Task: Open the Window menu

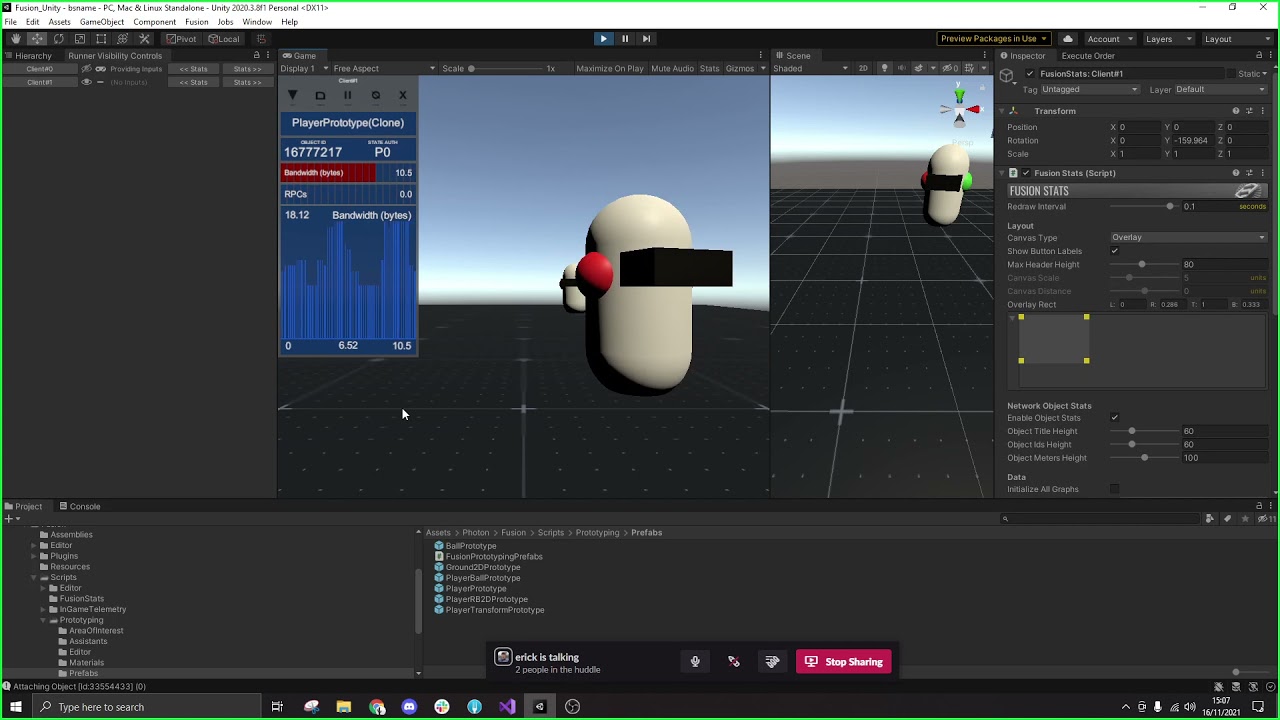Action: click(257, 22)
